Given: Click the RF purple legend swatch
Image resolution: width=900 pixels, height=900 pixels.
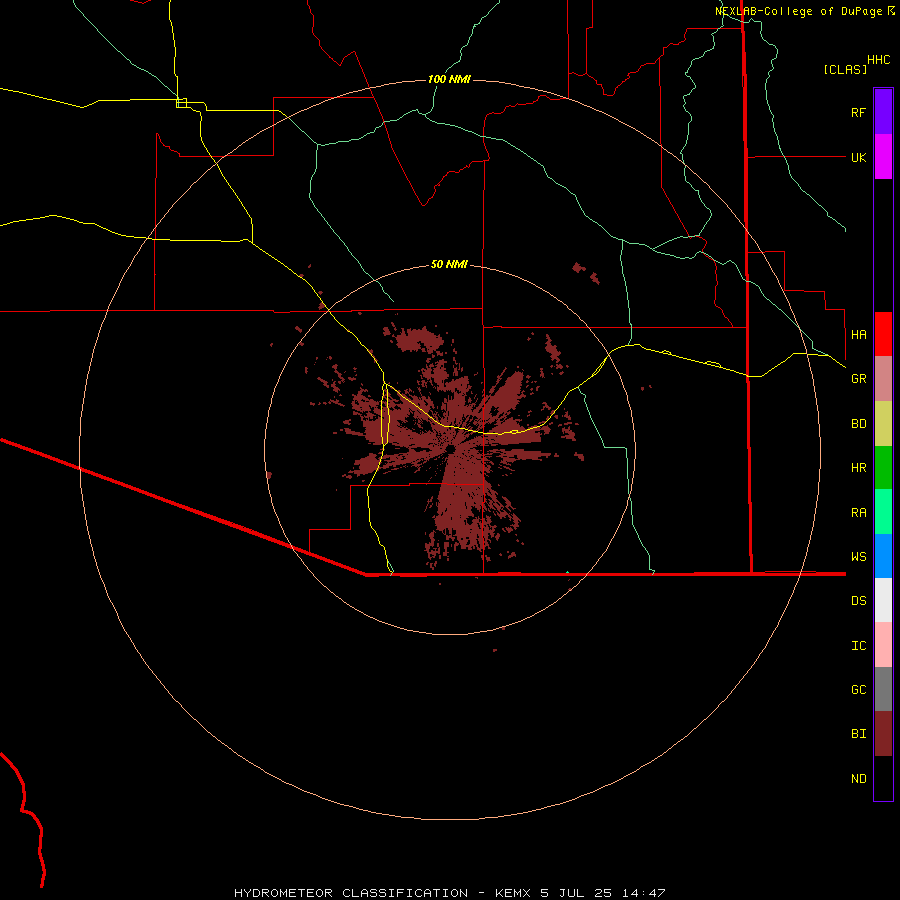Looking at the screenshot, I should [883, 112].
